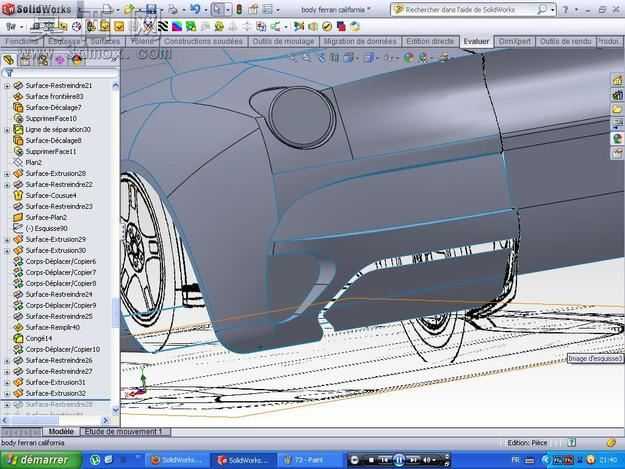Select Surface-Cousue4 in the feature tree
Viewport: 625px width, 469px height.
click(x=51, y=196)
